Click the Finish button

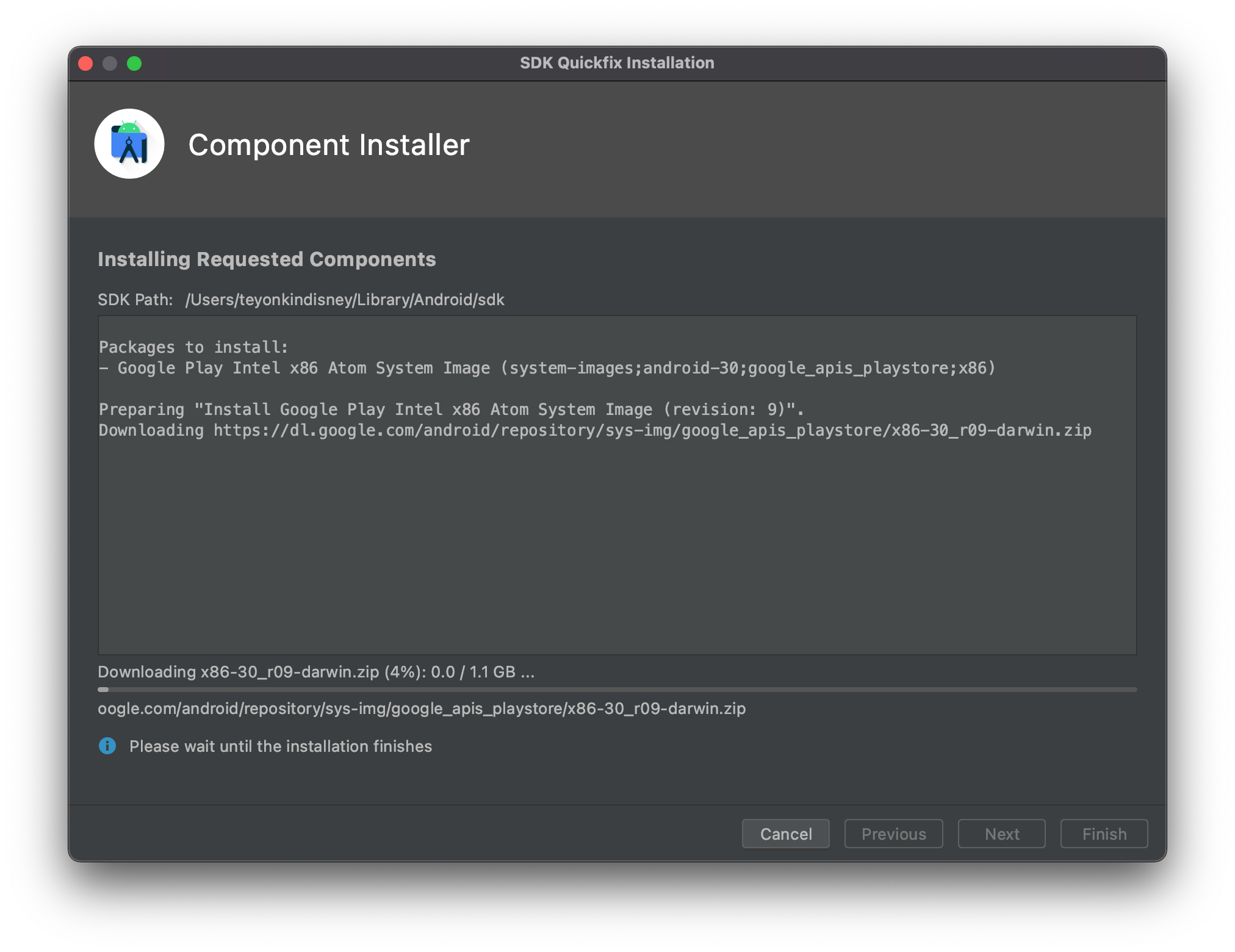(1104, 834)
